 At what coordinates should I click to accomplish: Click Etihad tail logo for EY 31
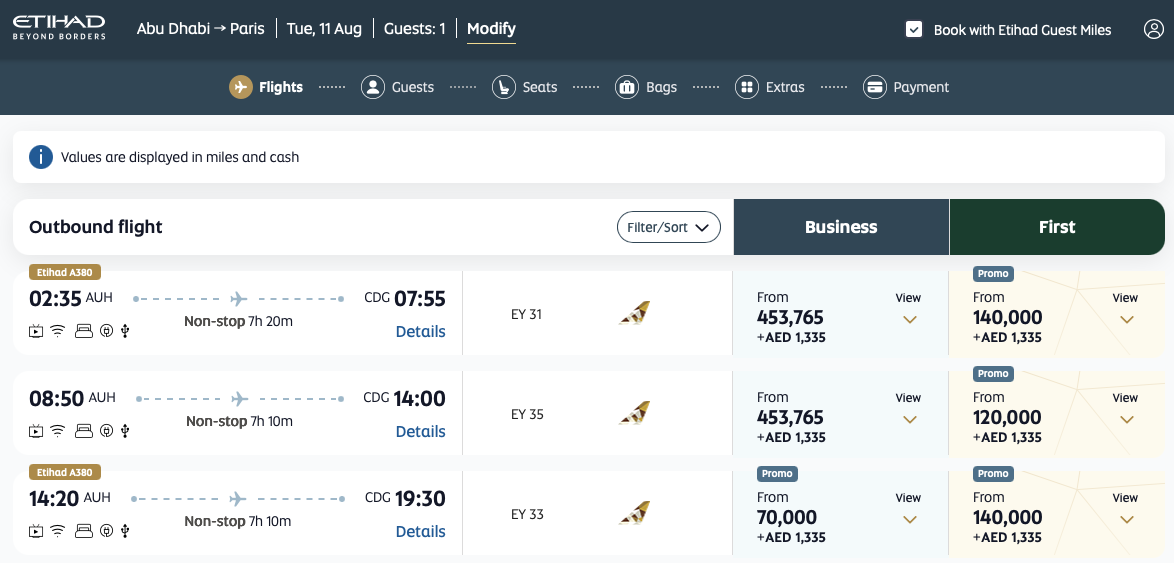pyautogui.click(x=634, y=313)
